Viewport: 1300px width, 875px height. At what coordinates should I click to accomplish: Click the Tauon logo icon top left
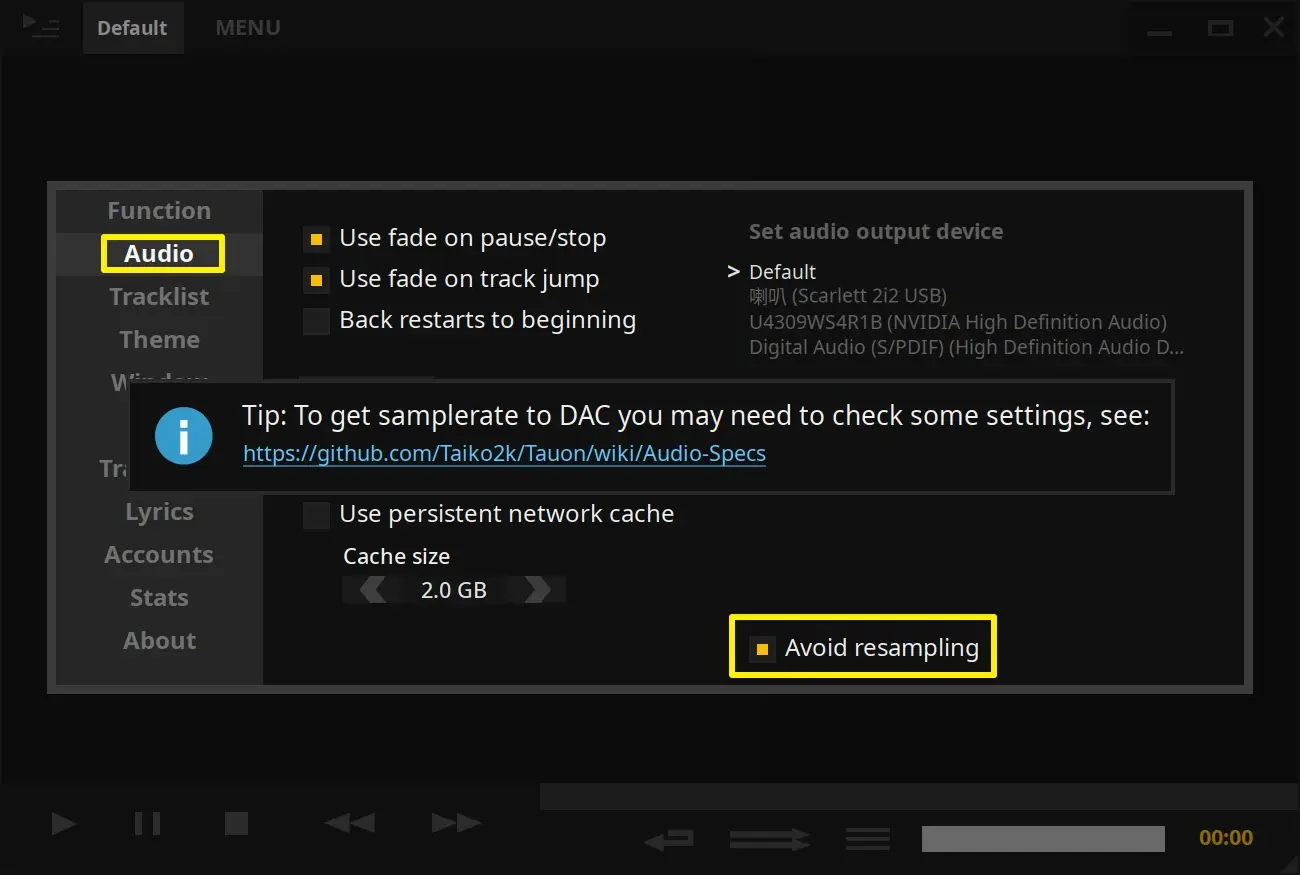[x=41, y=25]
